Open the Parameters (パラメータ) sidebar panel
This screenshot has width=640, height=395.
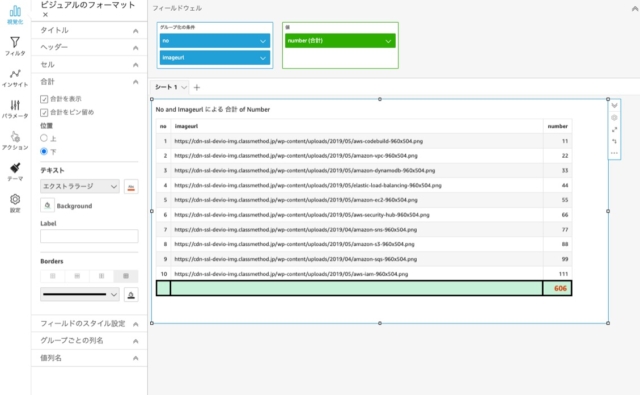15,109
